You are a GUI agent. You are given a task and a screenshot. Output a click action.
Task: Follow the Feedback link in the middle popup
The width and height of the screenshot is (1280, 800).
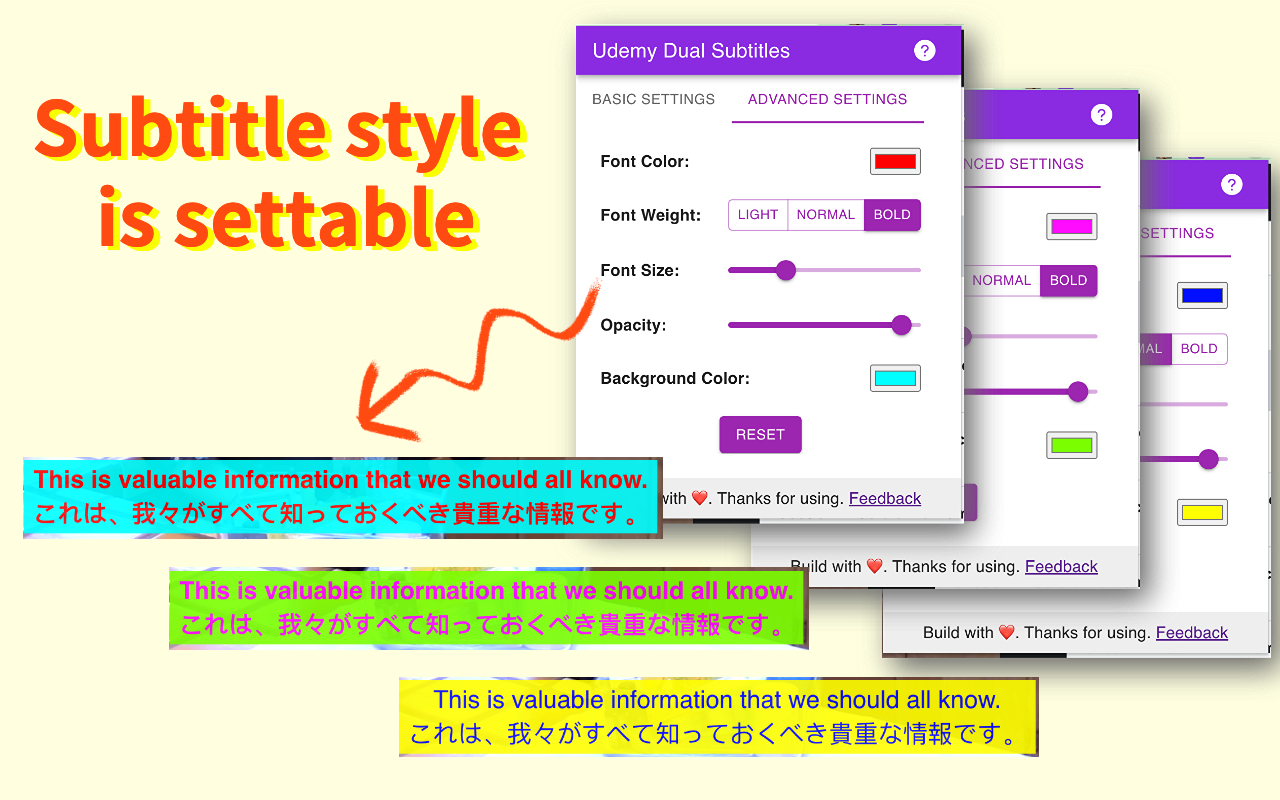[x=1061, y=566]
